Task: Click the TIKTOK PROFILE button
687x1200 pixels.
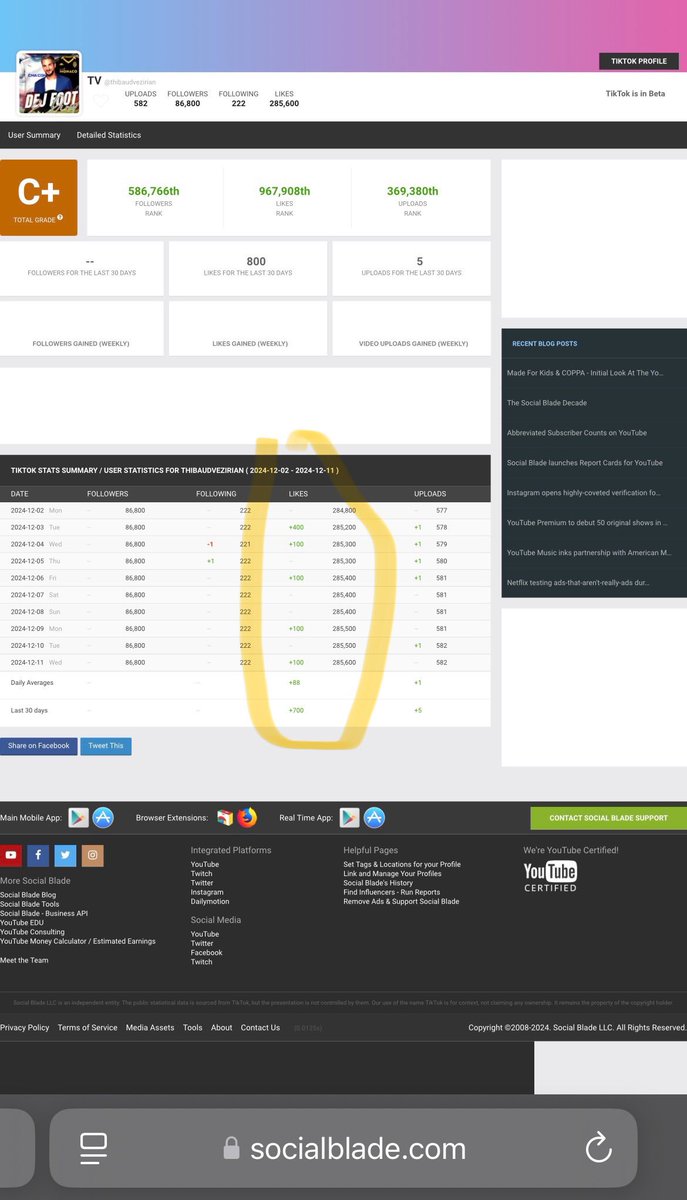Action: pyautogui.click(x=638, y=61)
